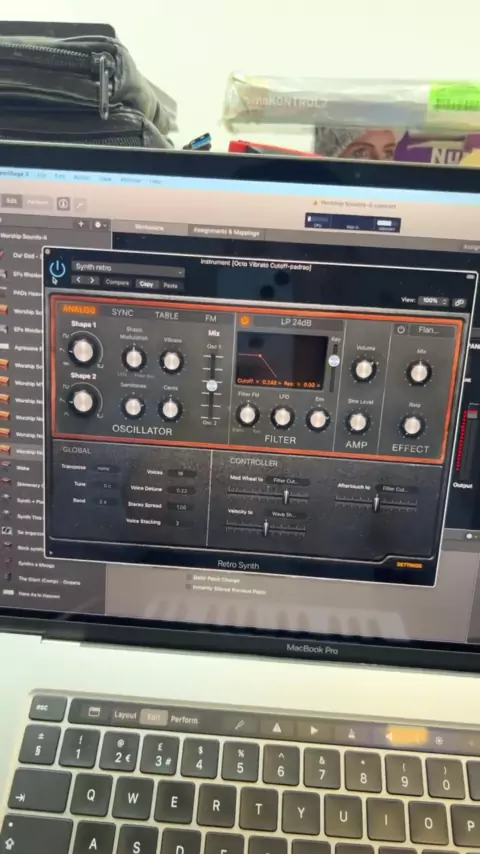Click the amp Volume knob

click(363, 370)
